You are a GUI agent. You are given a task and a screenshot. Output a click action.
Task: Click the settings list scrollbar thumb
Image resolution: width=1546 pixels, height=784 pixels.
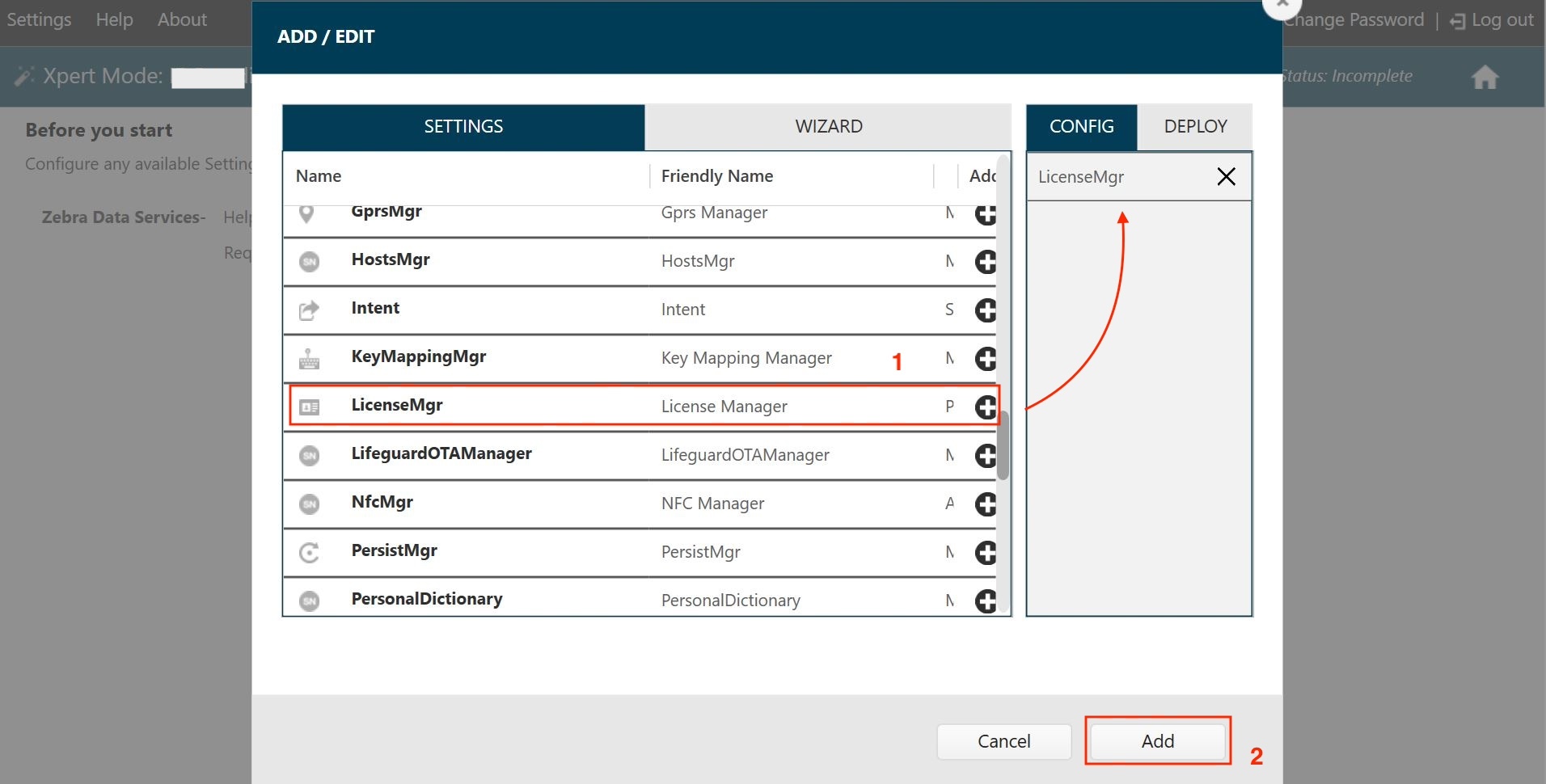tap(1003, 445)
